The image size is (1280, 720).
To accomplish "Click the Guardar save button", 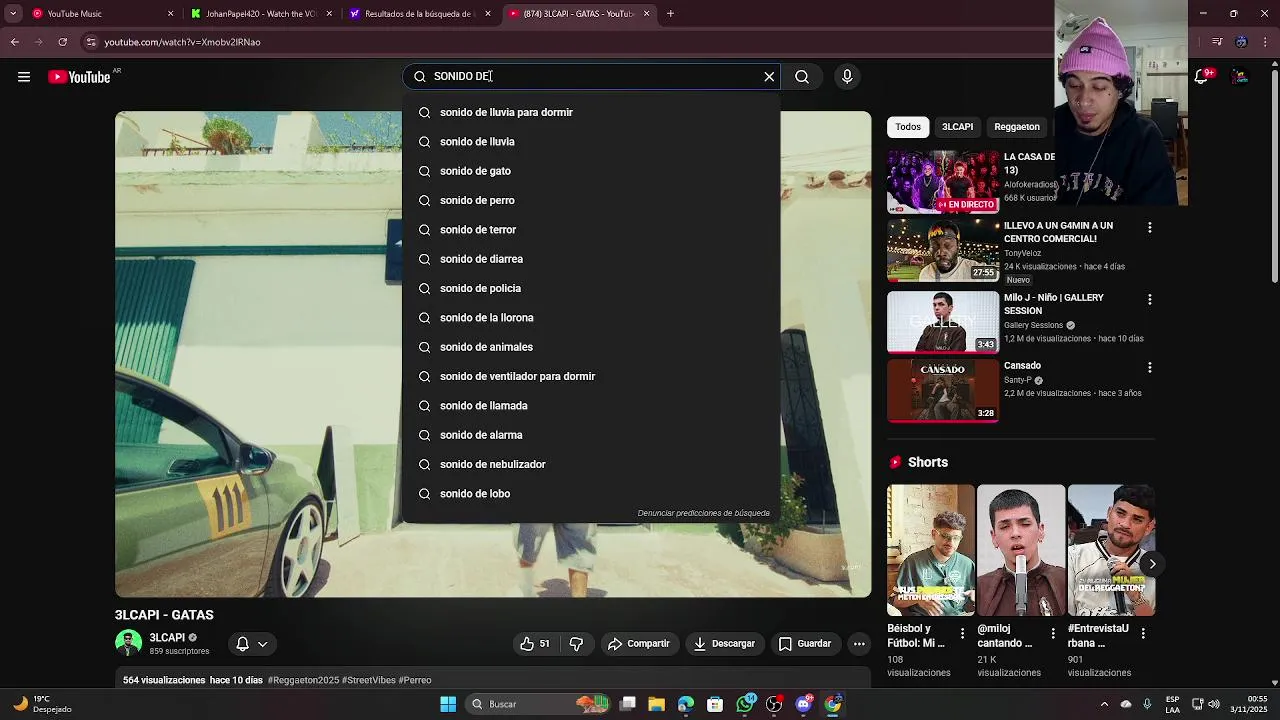I will click(805, 644).
